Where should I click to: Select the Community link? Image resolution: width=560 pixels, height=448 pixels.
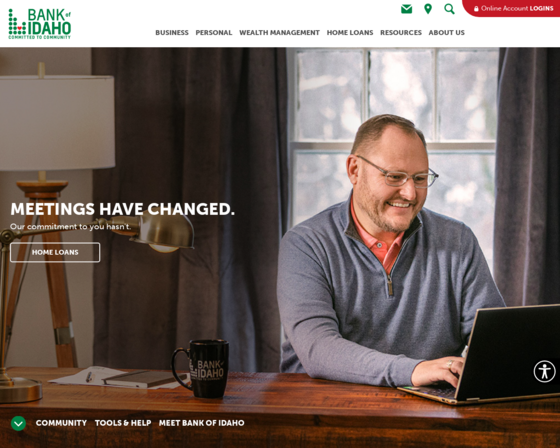pyautogui.click(x=61, y=423)
